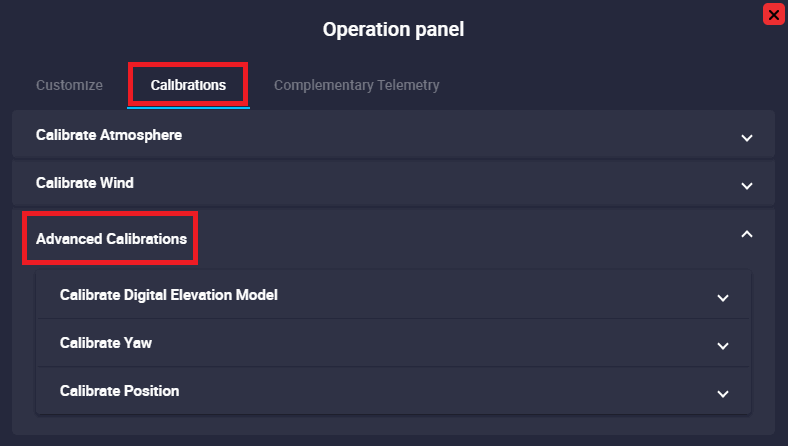The image size is (788, 446).
Task: Click the chevron beside Calibrate Yaw
Action: point(723,345)
